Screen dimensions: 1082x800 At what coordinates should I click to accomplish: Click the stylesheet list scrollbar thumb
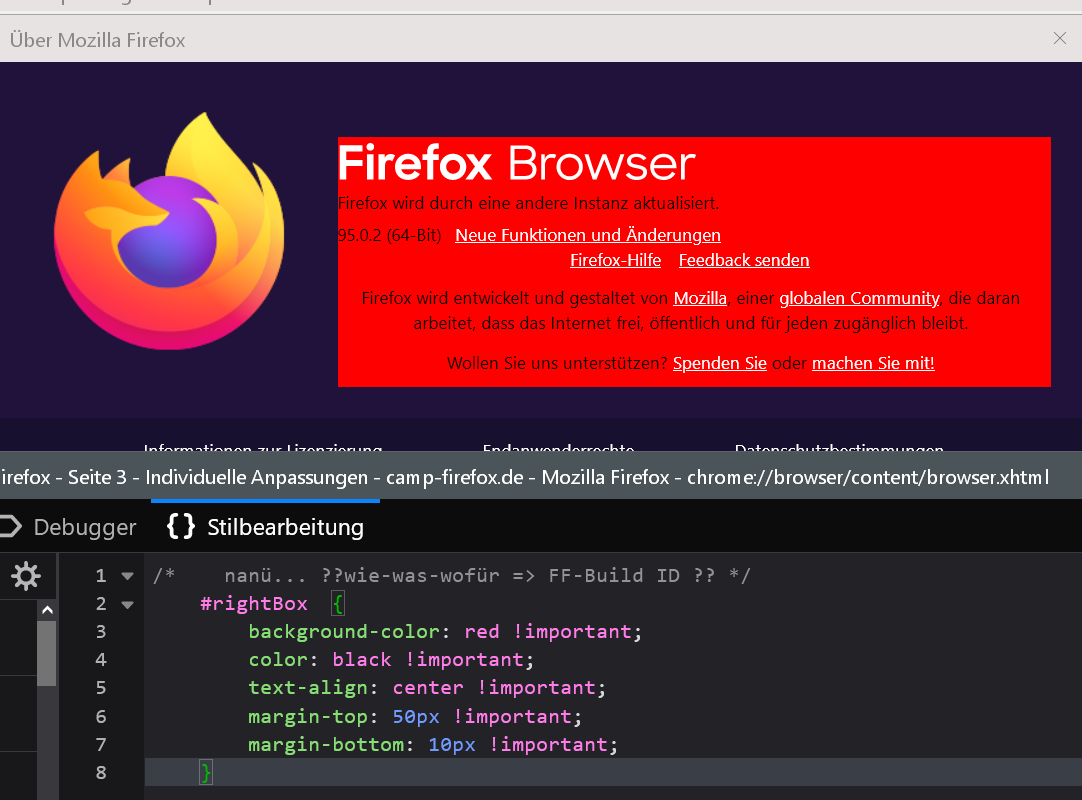point(47,652)
